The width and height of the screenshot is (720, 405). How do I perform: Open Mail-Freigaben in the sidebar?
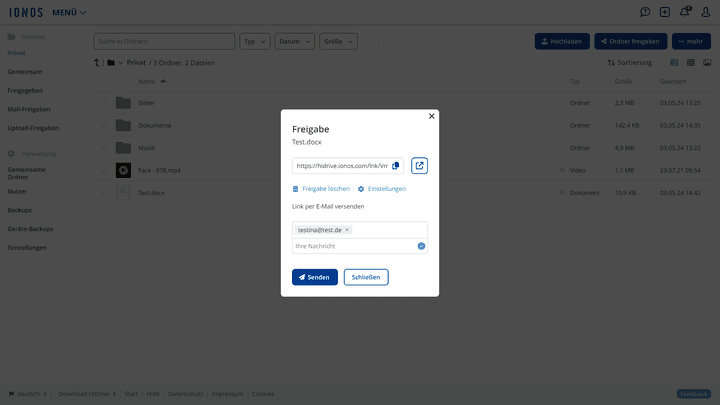(x=29, y=109)
